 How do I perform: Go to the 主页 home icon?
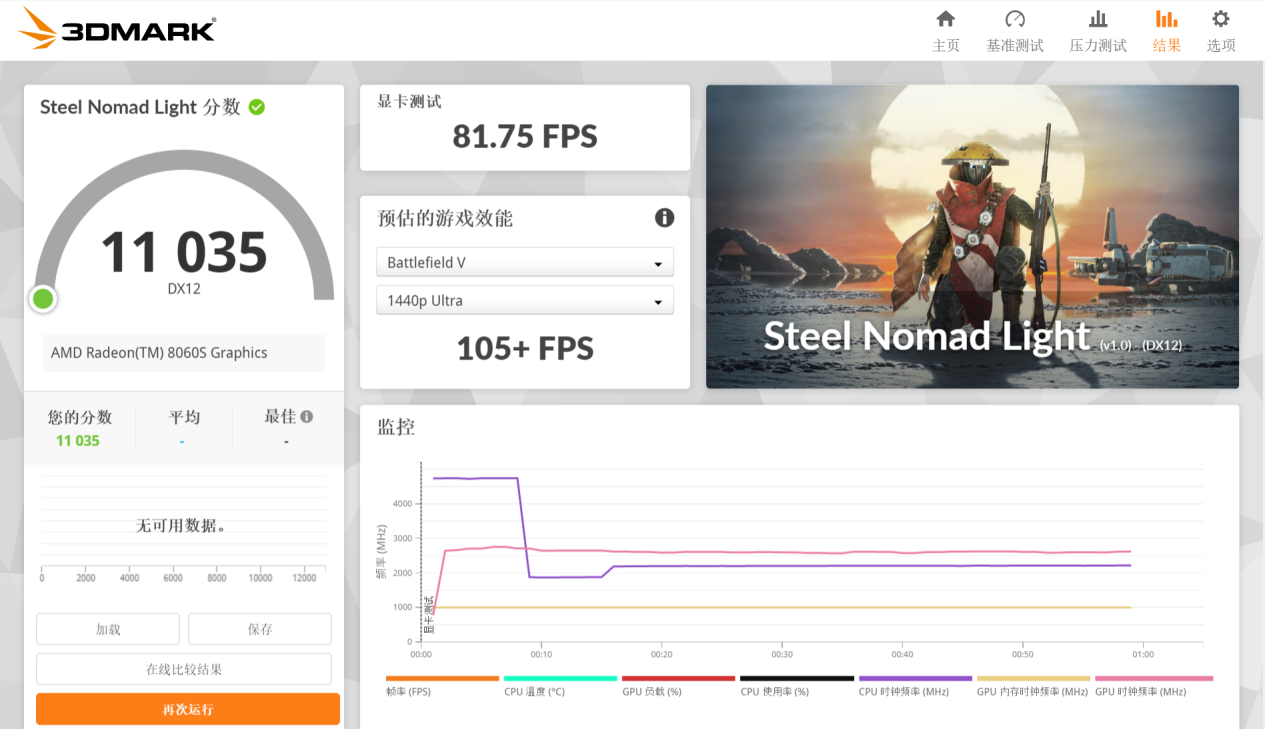pos(945,20)
